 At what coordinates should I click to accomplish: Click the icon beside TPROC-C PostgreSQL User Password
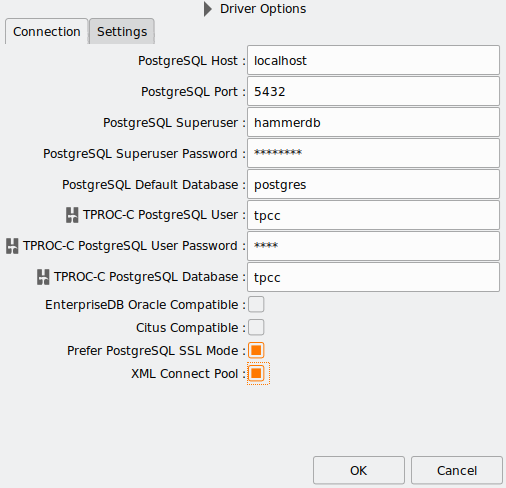click(x=12, y=246)
